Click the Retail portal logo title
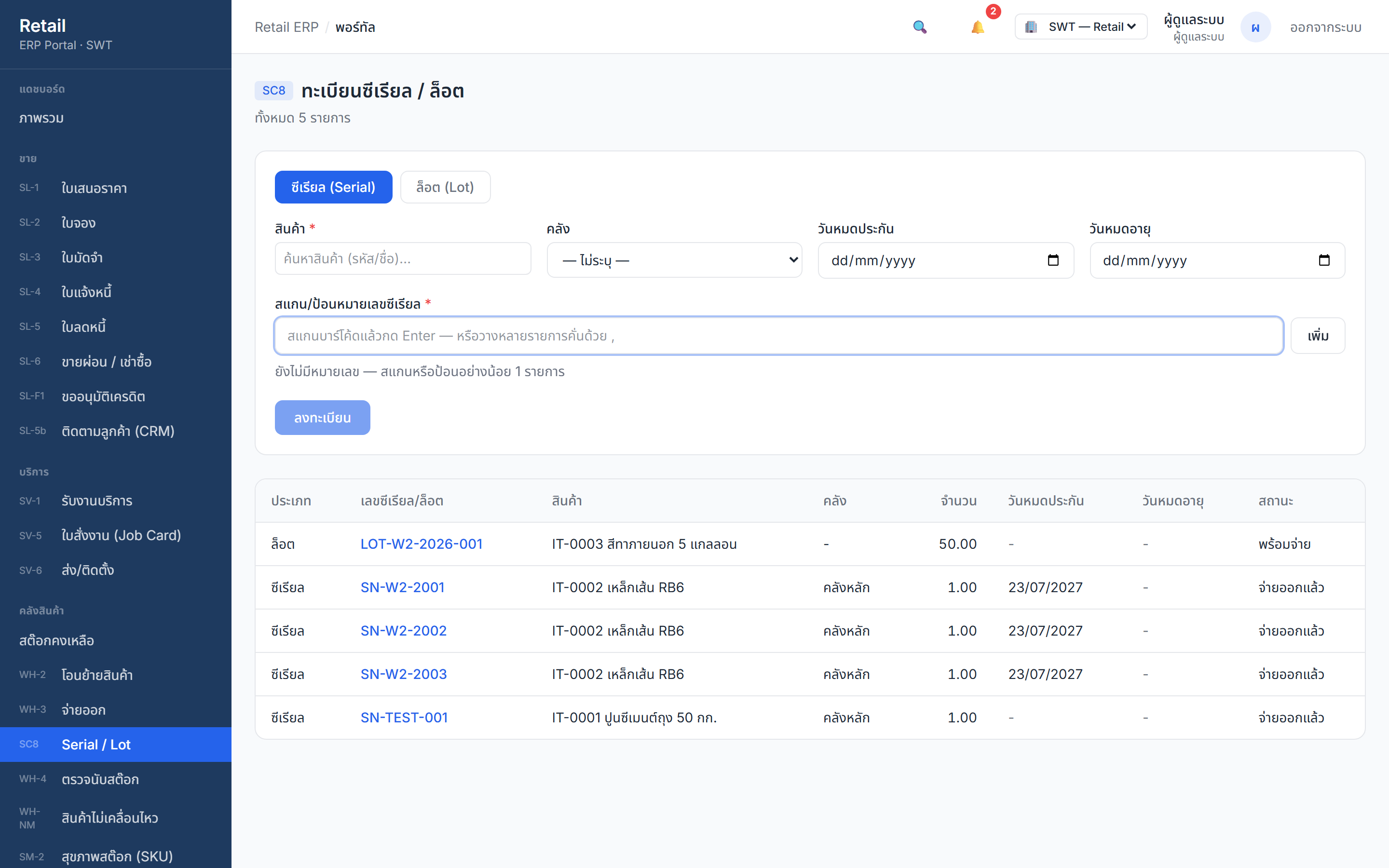Screen dimensions: 1389x868 point(42,26)
